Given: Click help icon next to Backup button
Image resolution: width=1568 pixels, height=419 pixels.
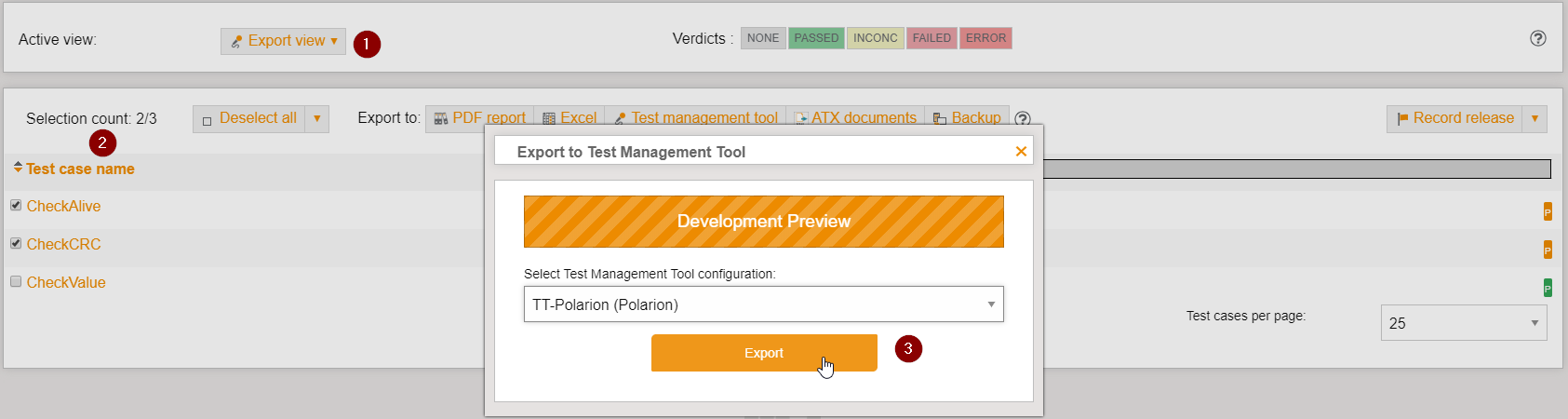Looking at the screenshot, I should (x=1023, y=118).
